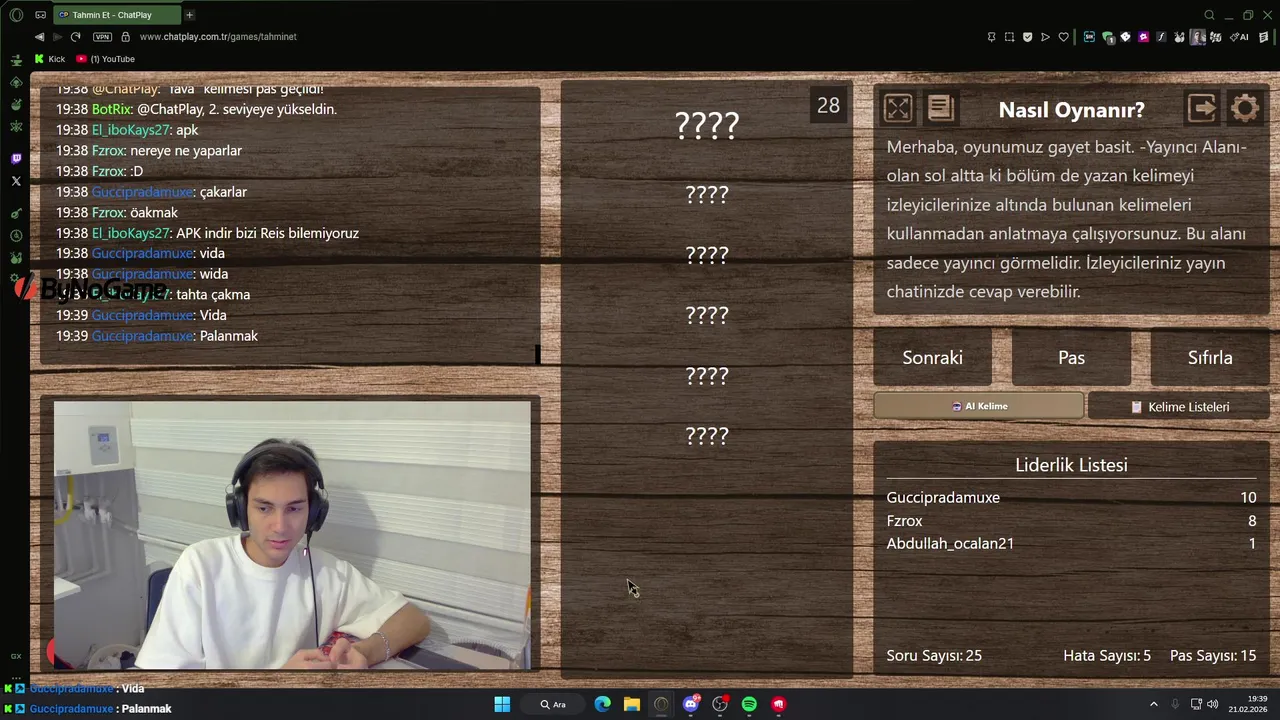This screenshot has width=1280, height=720.
Task: Open the YouTube bookmark
Action: tap(106, 59)
